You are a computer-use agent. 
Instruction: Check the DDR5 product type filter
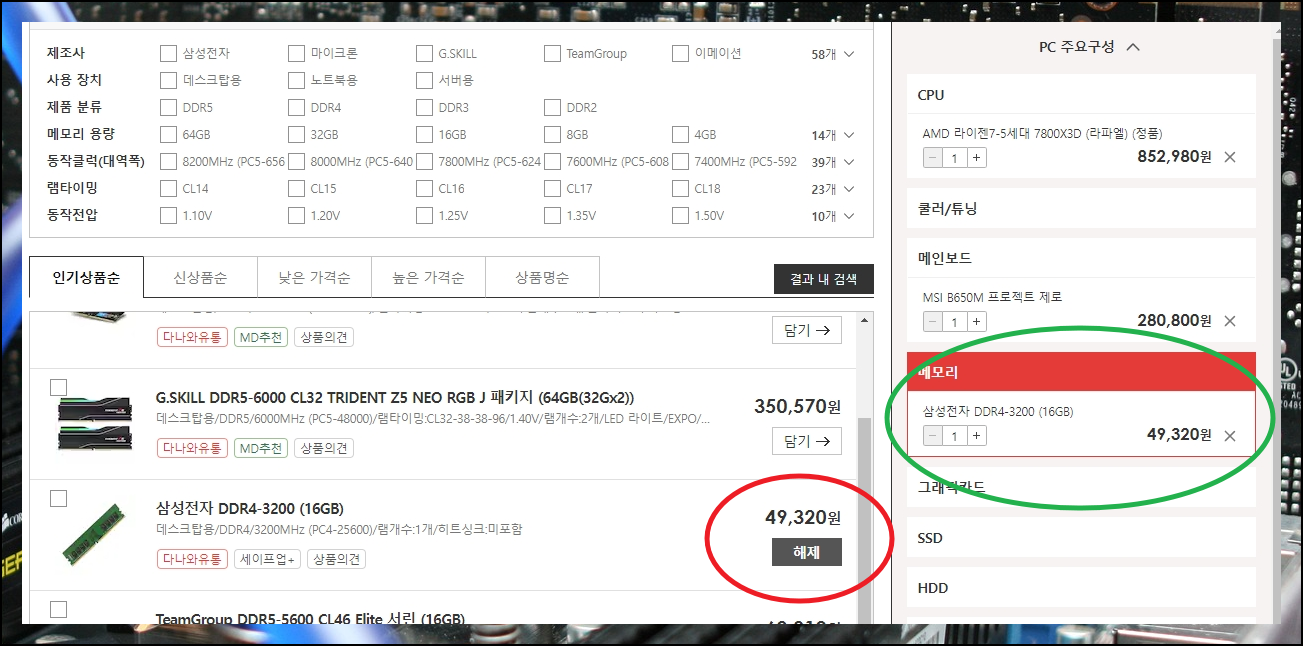click(168, 107)
